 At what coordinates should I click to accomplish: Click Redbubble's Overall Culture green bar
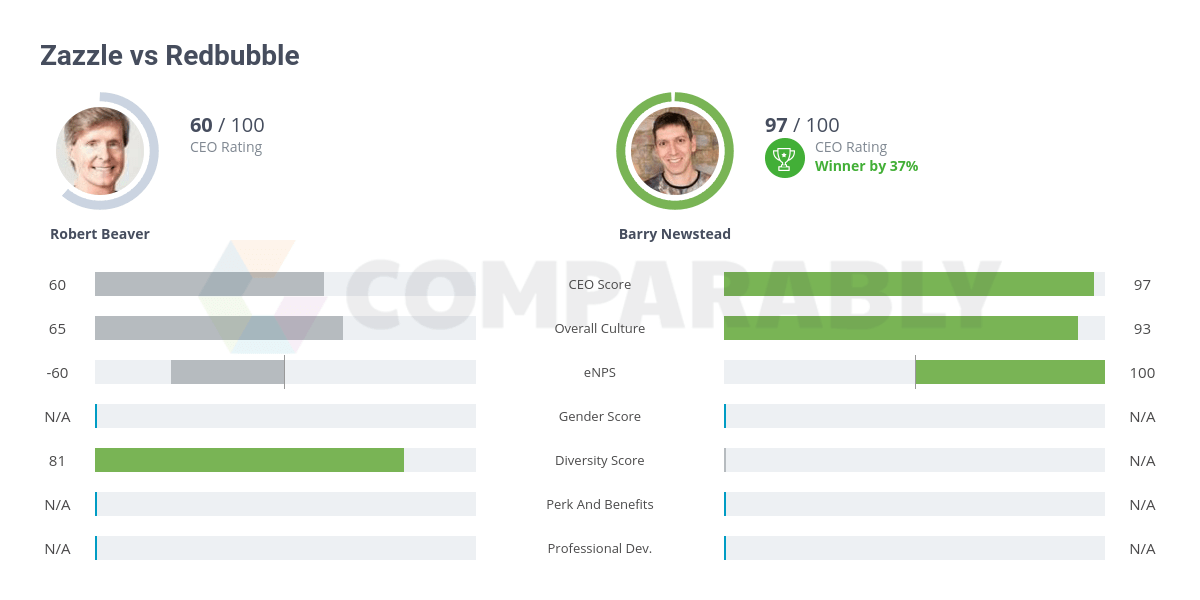coord(900,328)
